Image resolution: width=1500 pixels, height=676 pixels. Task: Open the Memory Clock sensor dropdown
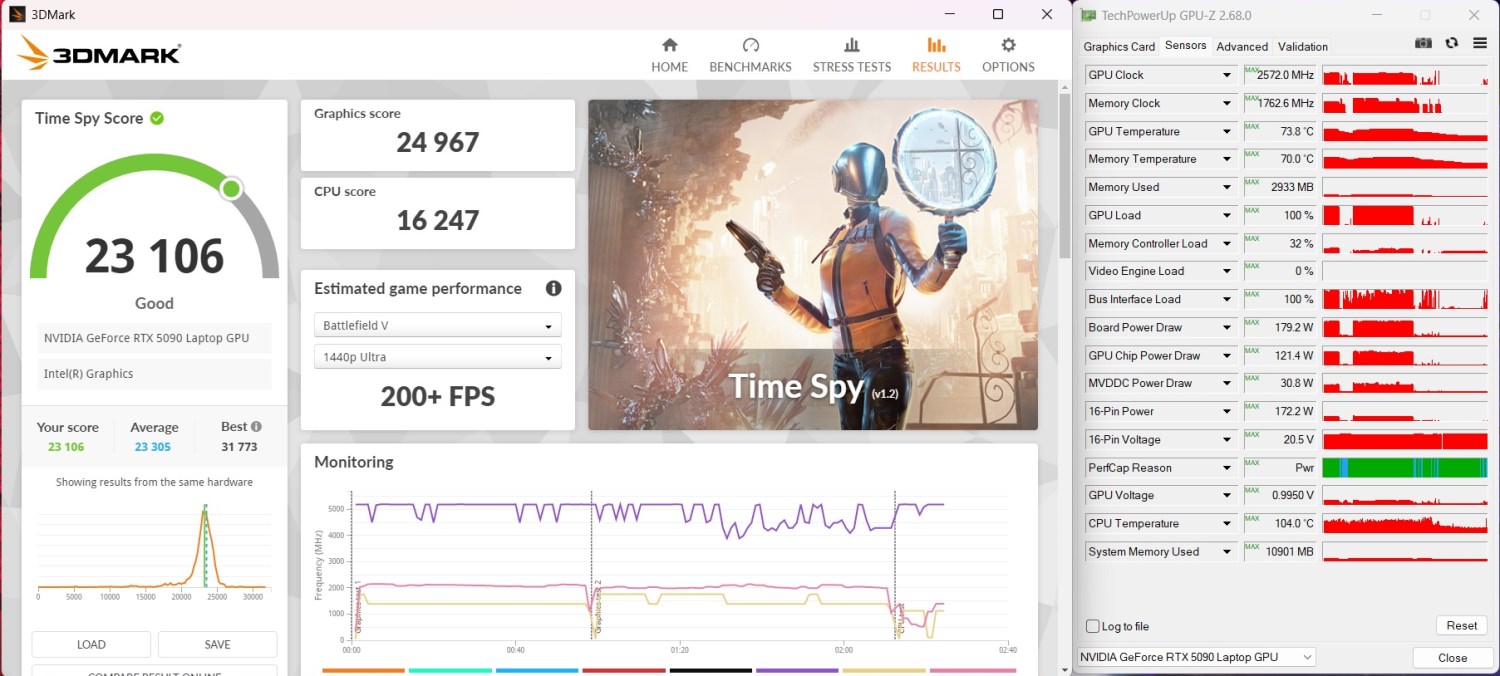(x=1227, y=103)
